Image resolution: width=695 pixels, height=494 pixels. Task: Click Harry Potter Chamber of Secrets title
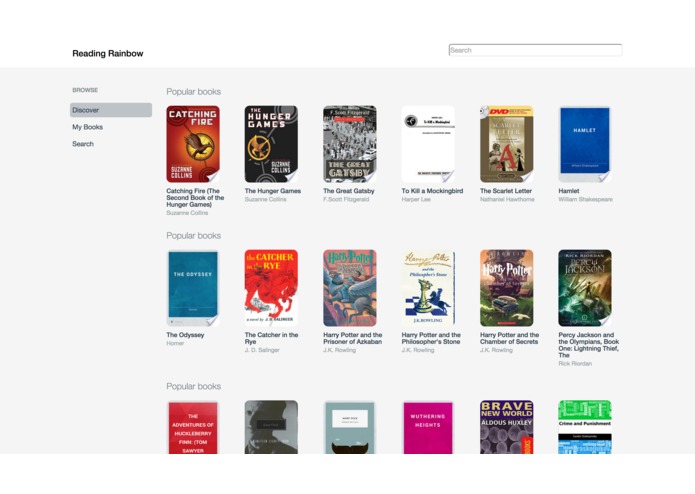point(509,338)
